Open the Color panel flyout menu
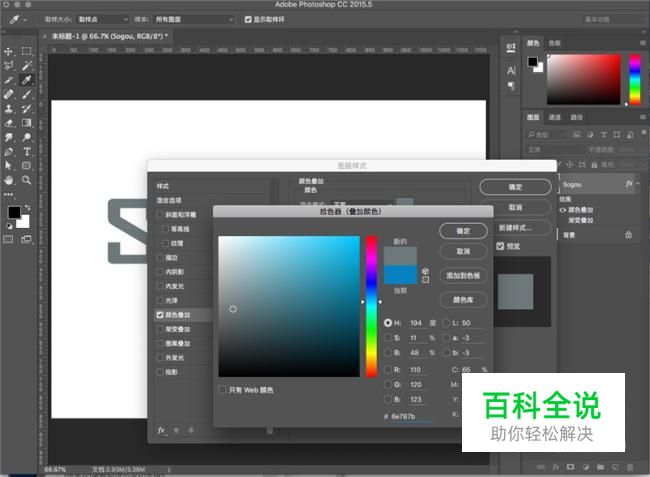Image resolution: width=650 pixels, height=477 pixels. [643, 43]
